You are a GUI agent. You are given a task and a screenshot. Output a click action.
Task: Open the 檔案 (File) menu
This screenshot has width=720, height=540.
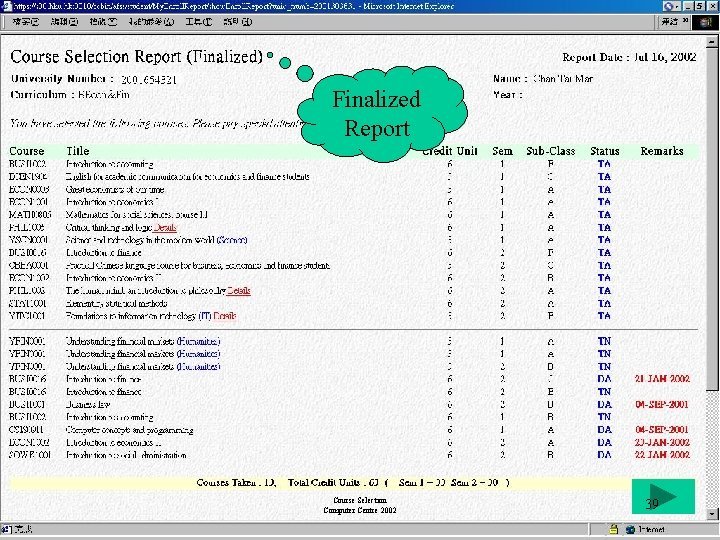click(x=25, y=22)
